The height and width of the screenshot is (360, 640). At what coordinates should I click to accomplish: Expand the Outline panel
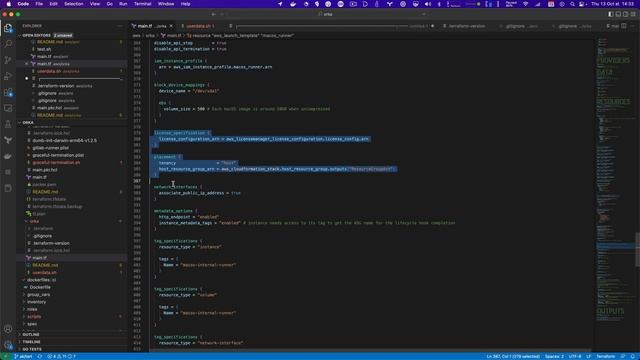pyautogui.click(x=31, y=335)
